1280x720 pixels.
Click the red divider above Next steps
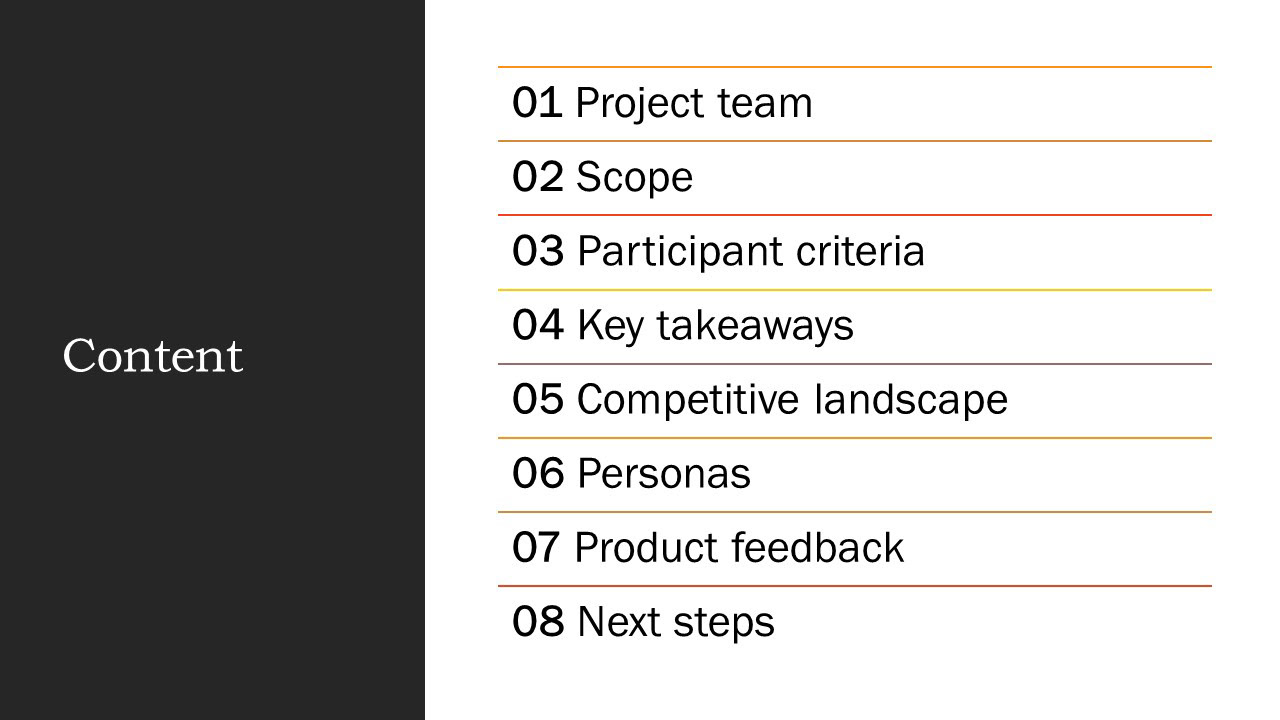pos(855,586)
